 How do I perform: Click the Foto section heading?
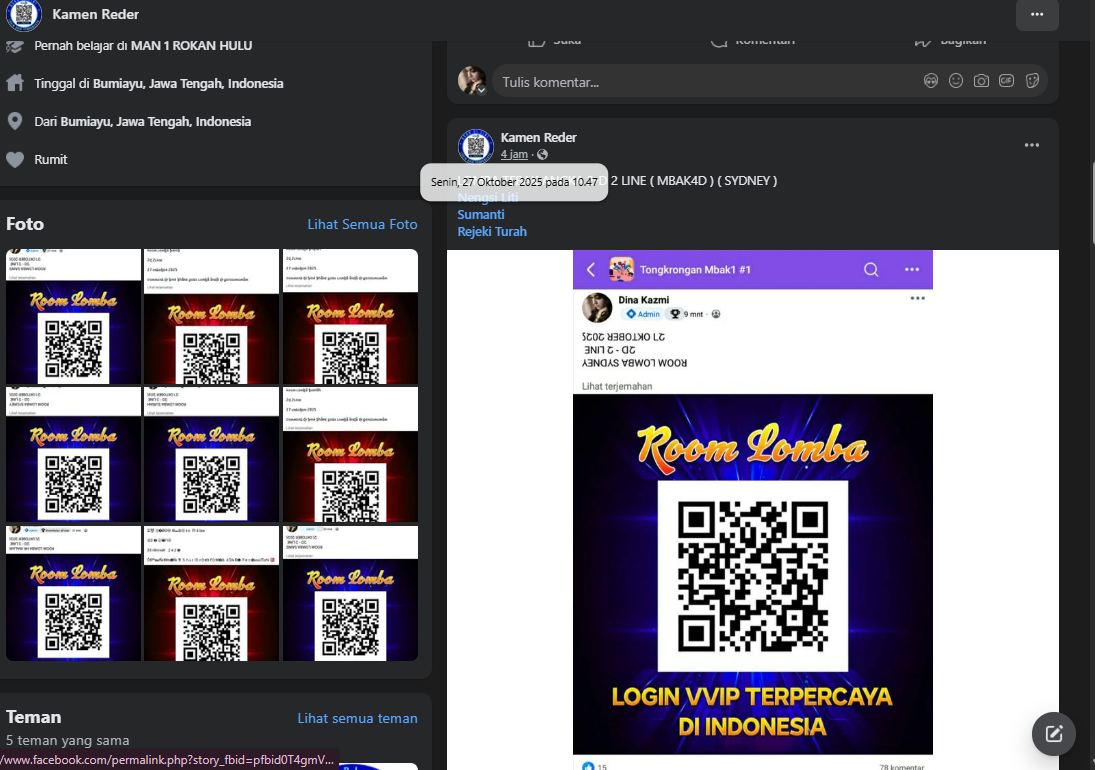tap(25, 224)
